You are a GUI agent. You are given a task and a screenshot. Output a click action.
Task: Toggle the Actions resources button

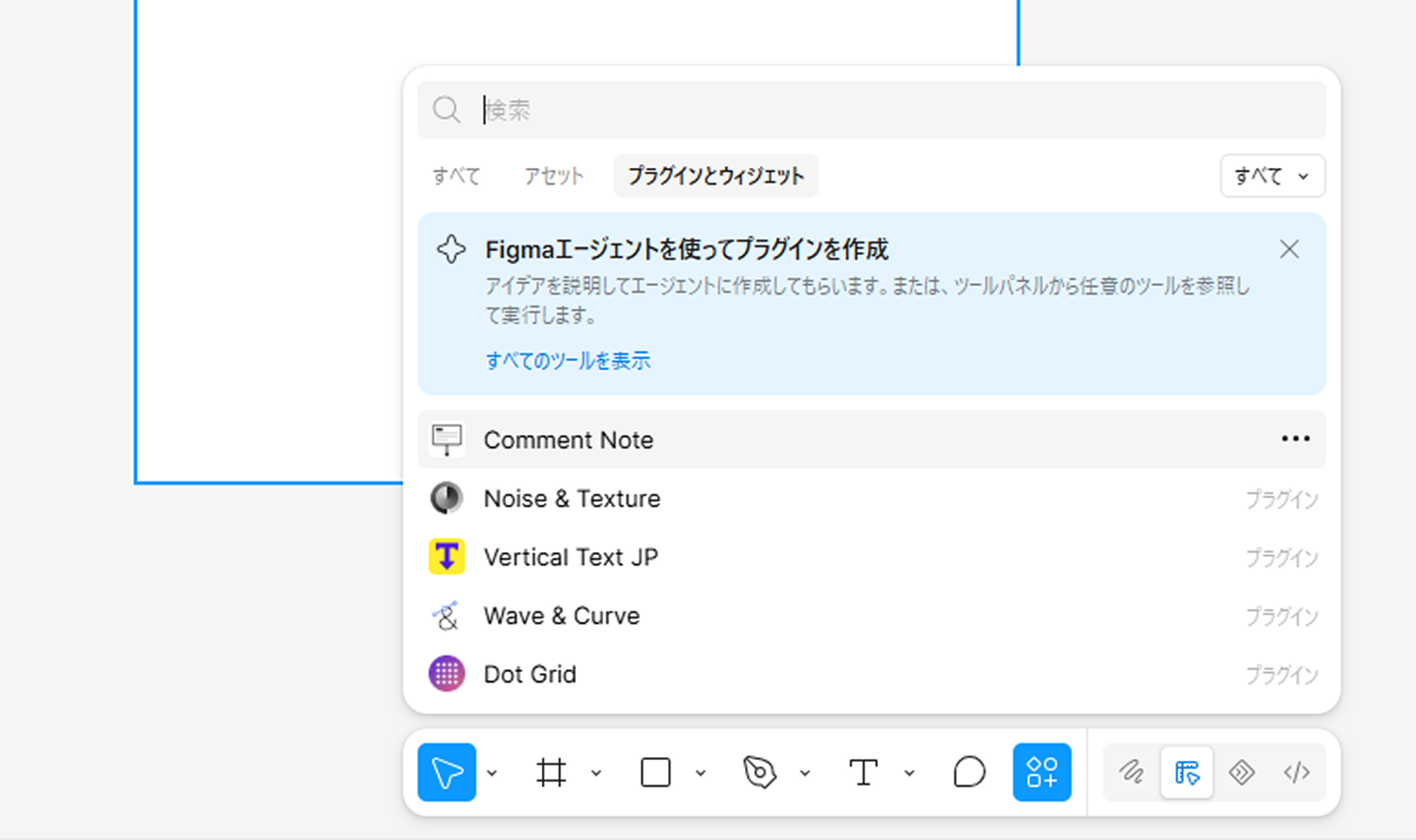1042,772
